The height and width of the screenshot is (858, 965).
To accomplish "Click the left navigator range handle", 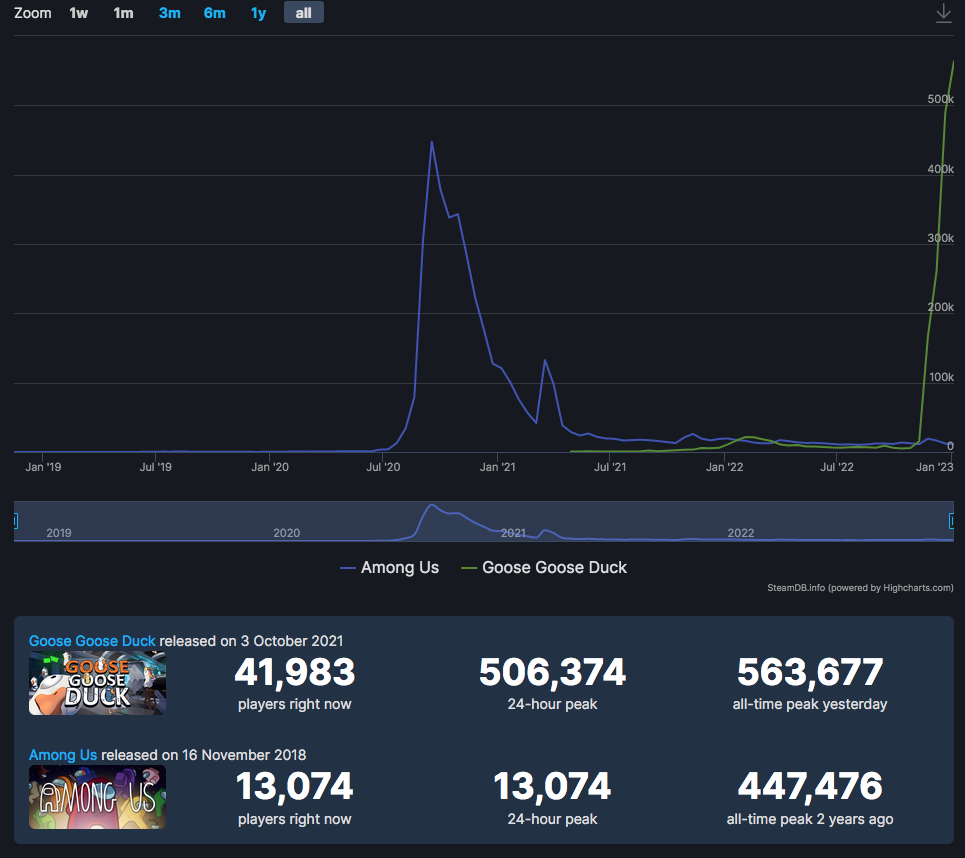I will [x=15, y=521].
